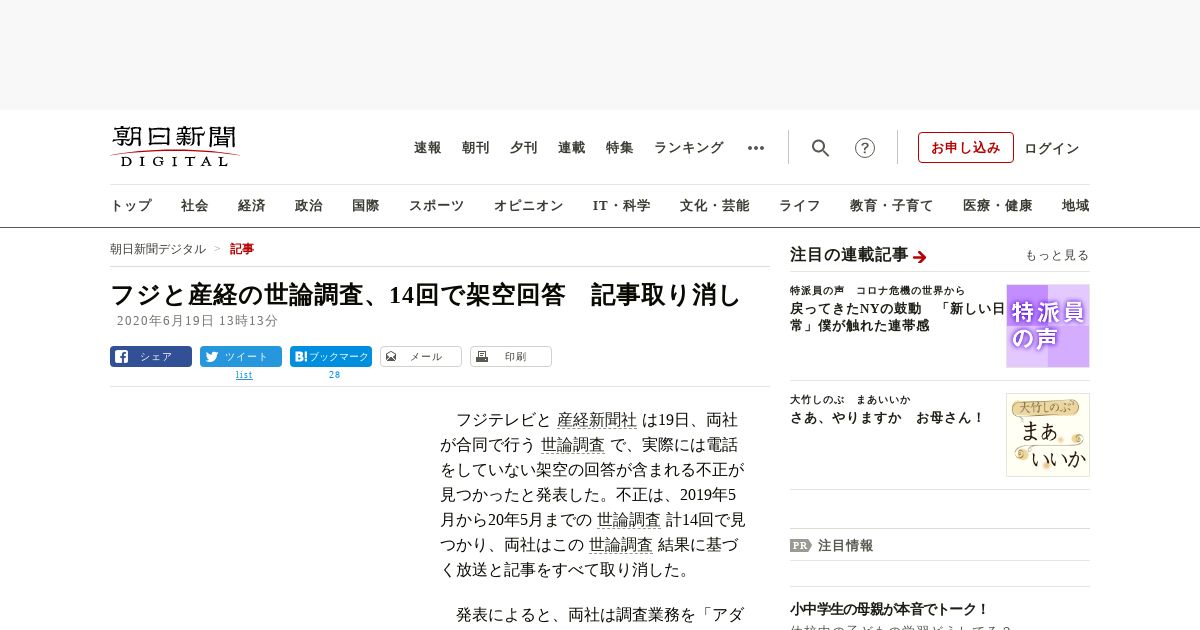The width and height of the screenshot is (1200, 630).
Task: Go to 国際 section
Action: pos(366,206)
